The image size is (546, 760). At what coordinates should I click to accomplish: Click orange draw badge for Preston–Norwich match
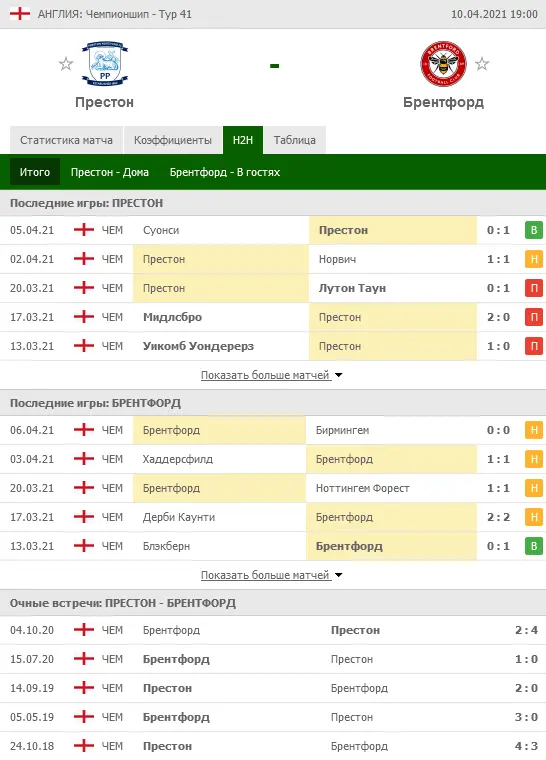coord(534,259)
